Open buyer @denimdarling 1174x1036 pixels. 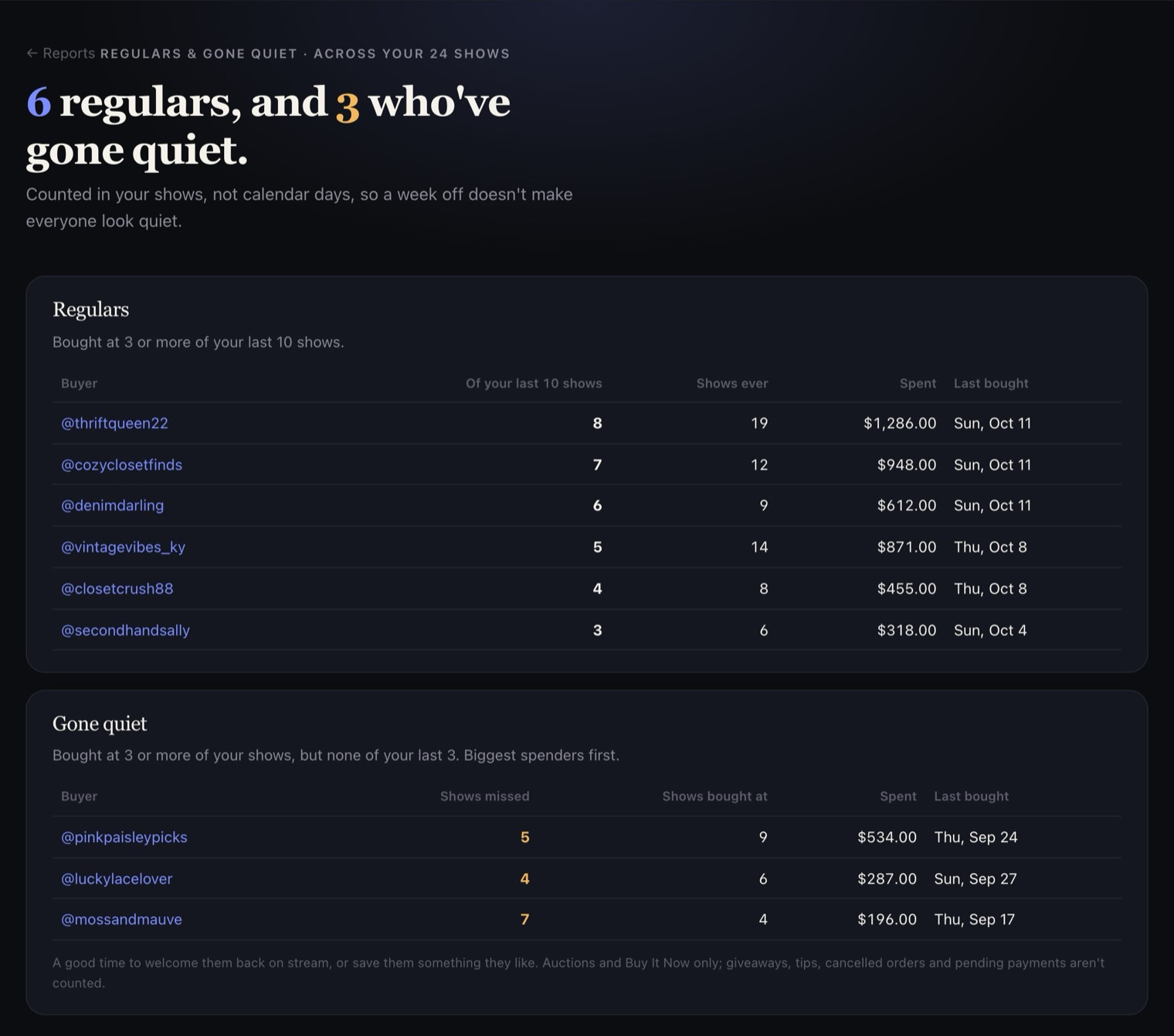112,505
